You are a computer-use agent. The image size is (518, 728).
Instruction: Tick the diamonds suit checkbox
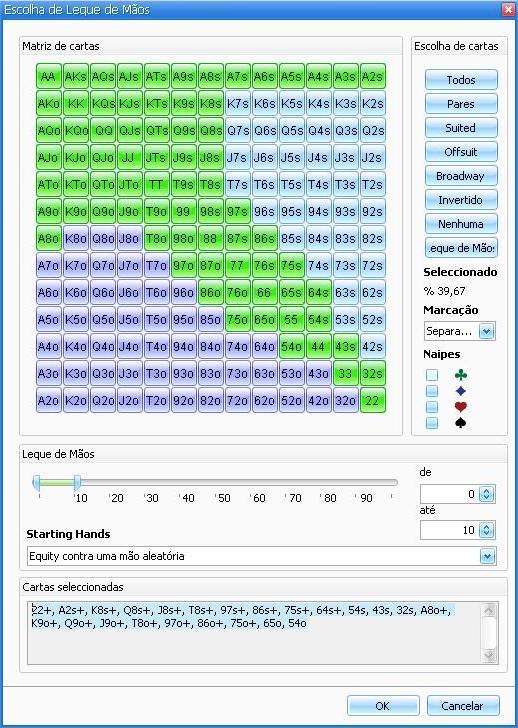pos(432,391)
